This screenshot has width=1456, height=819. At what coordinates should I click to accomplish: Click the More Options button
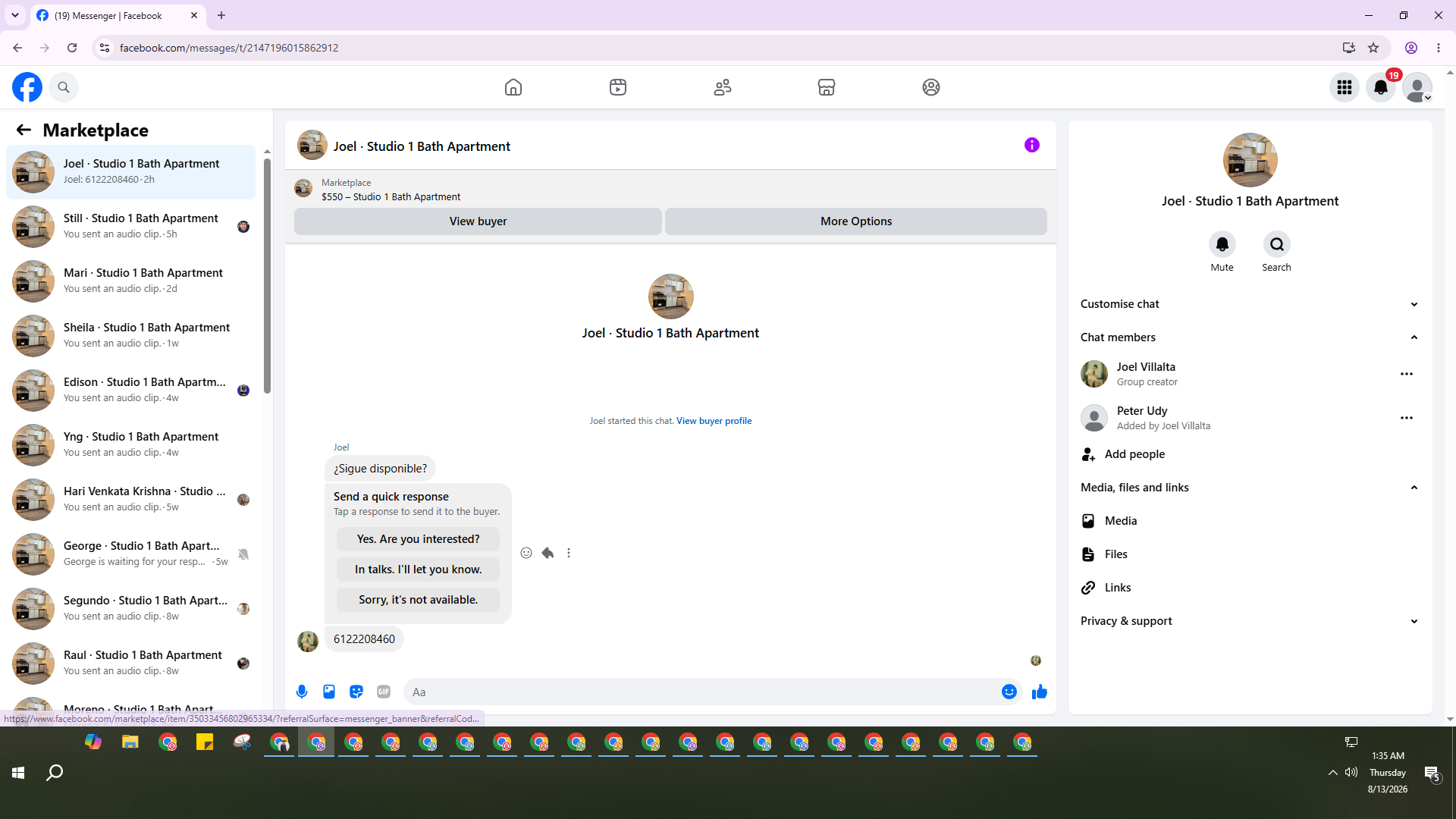tap(856, 221)
